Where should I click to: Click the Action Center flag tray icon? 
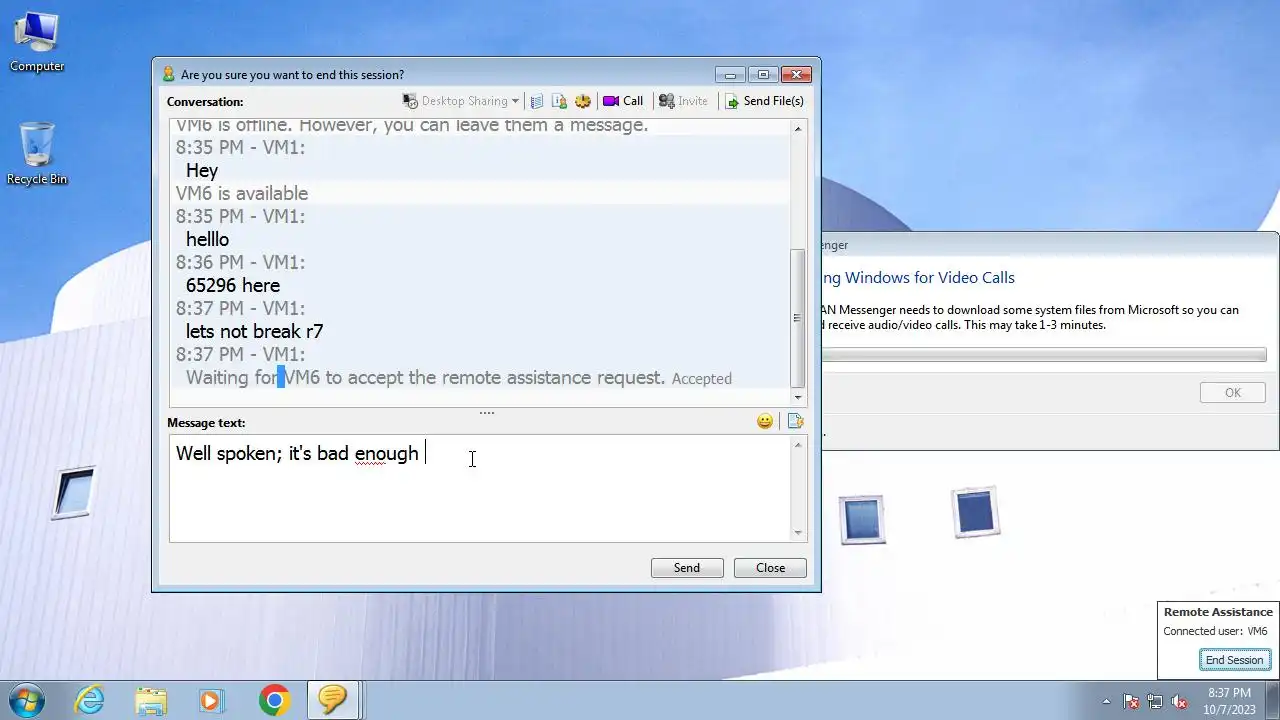(1131, 701)
